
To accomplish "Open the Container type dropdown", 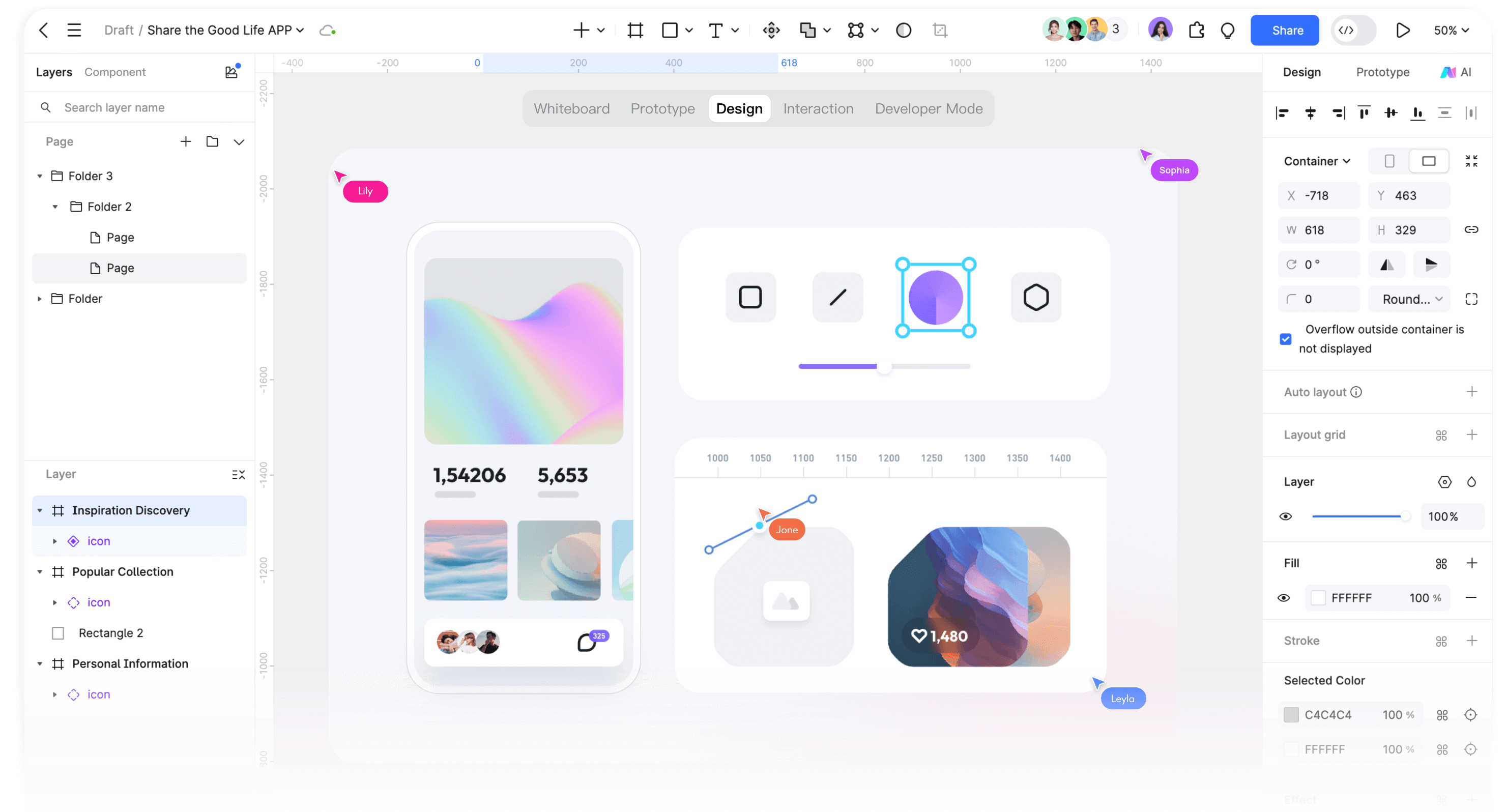I will coord(1317,161).
